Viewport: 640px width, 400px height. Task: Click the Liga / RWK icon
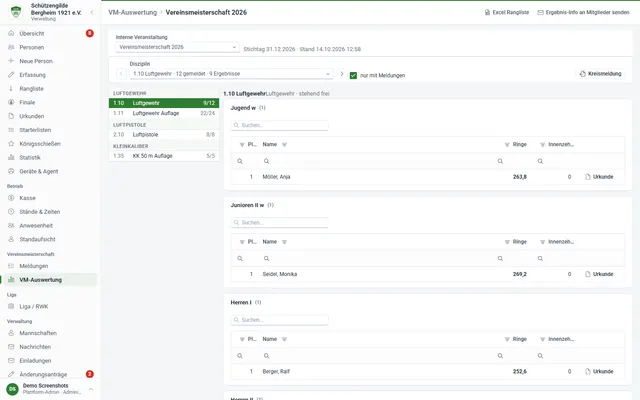11,307
